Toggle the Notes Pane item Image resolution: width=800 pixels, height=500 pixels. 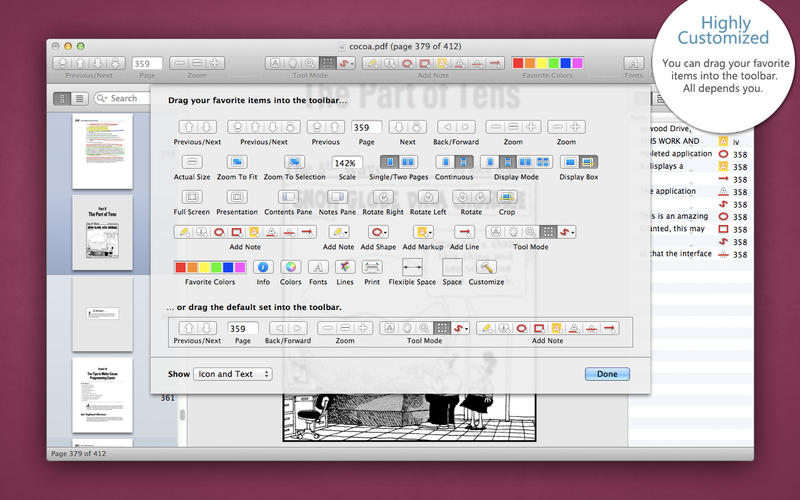point(337,197)
